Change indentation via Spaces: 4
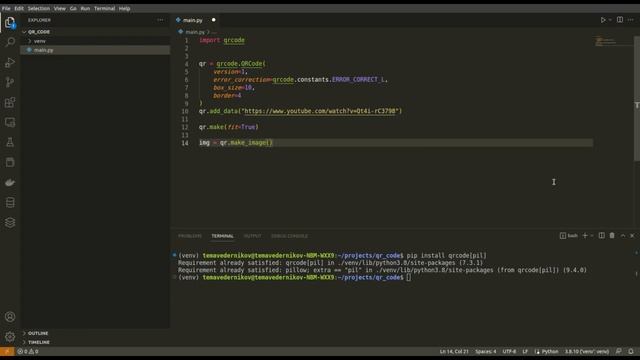 click(485, 351)
